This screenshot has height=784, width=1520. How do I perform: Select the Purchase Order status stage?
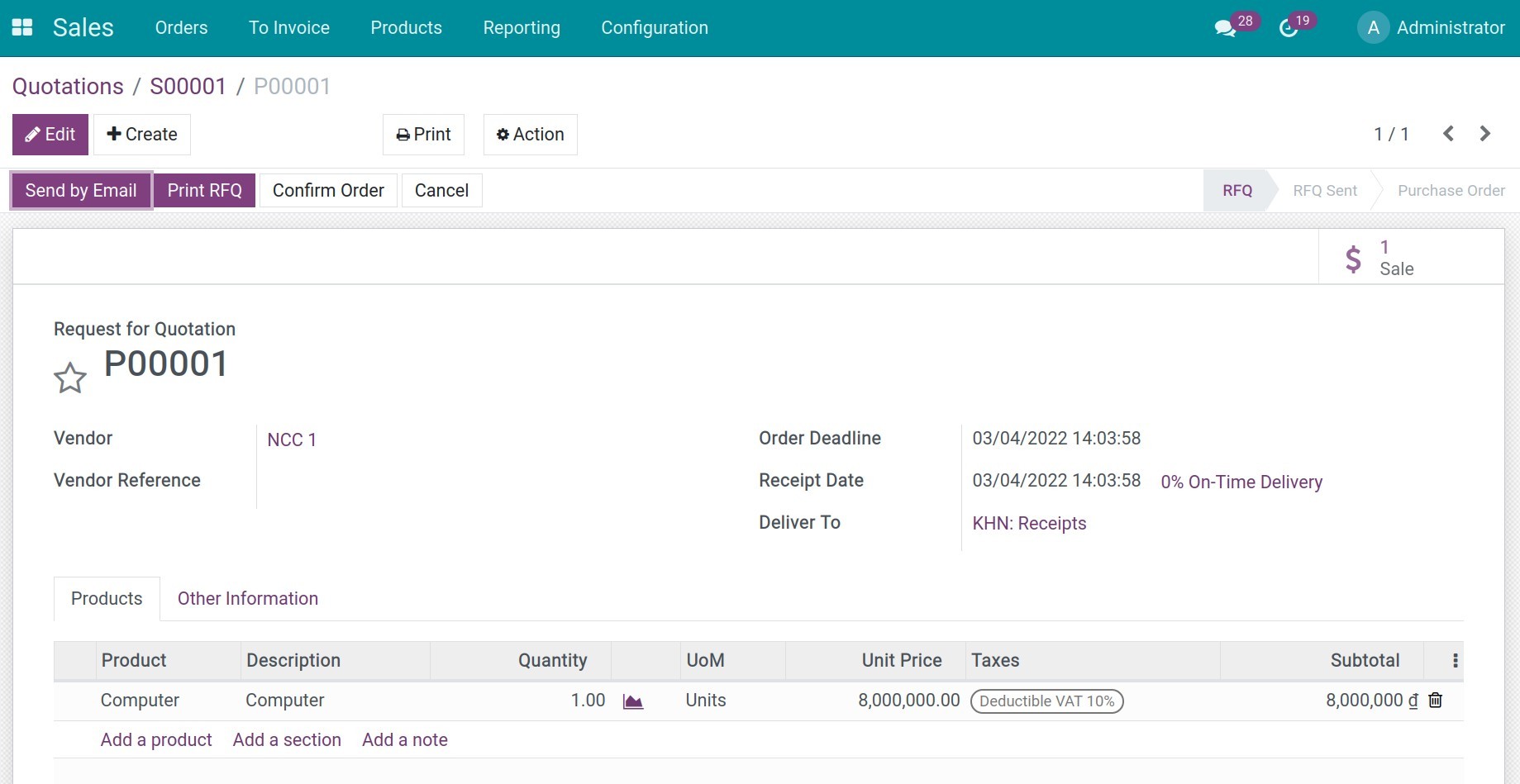(x=1451, y=190)
